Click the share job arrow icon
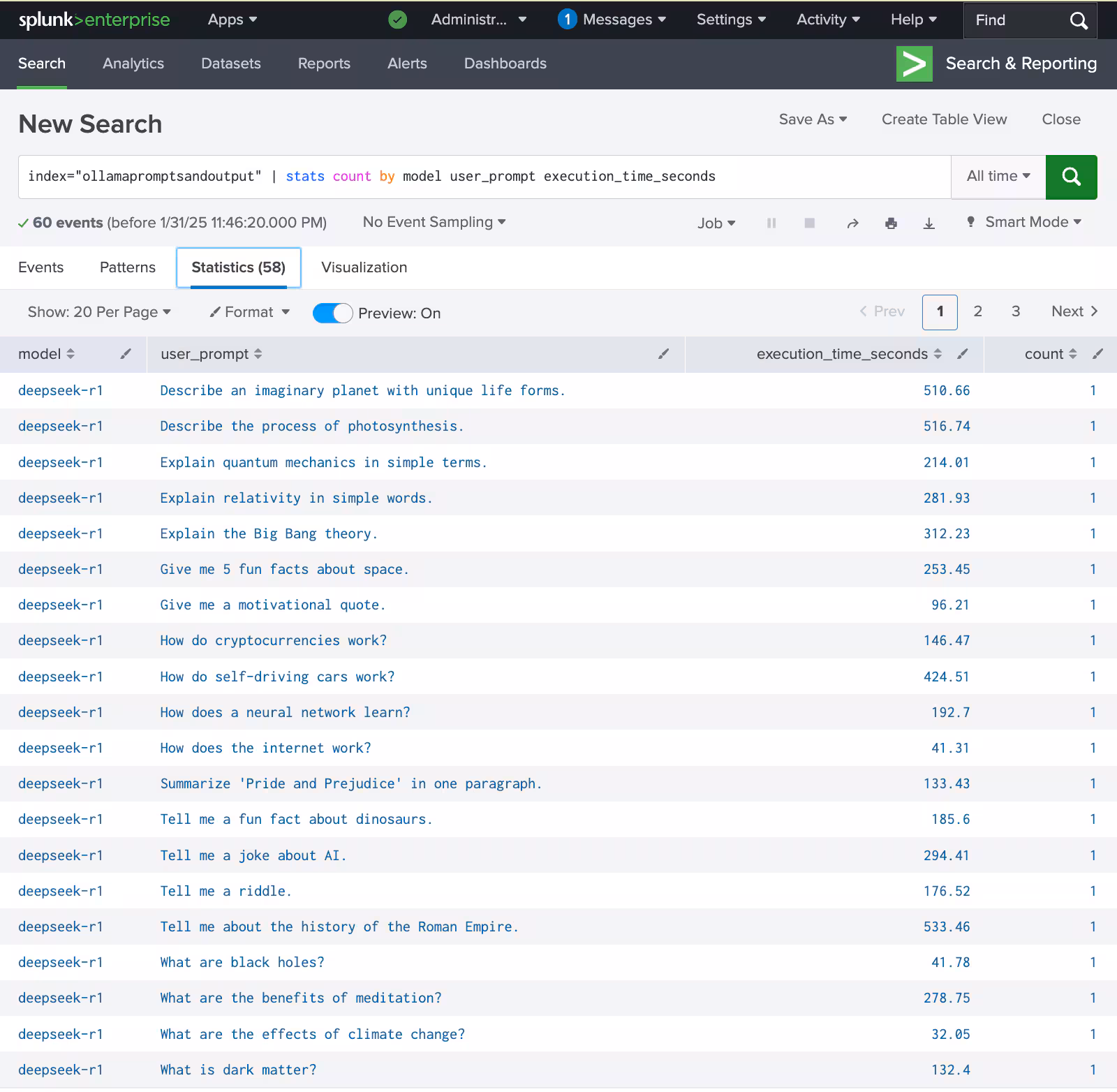 pyautogui.click(x=852, y=223)
